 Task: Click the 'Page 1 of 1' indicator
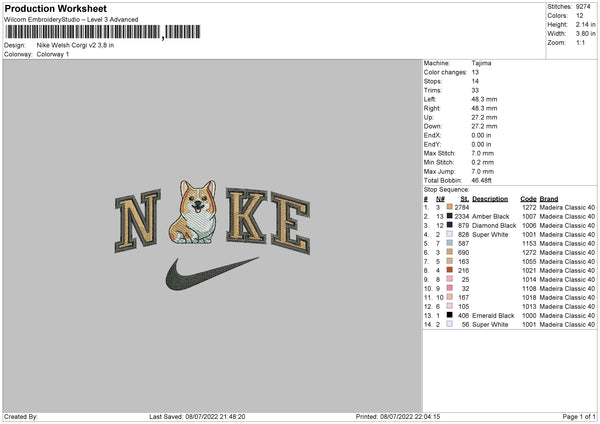[x=579, y=416]
